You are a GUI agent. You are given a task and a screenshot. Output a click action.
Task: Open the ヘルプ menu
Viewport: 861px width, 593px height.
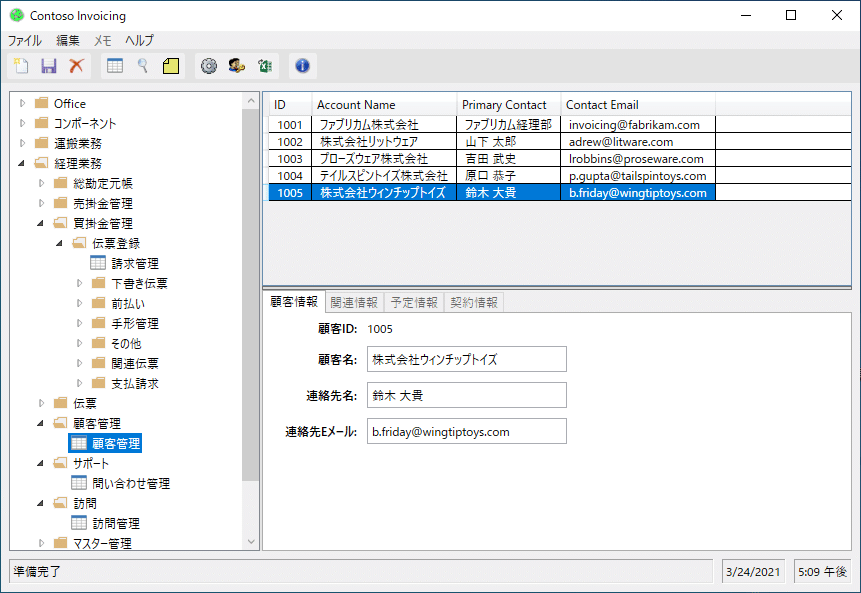click(x=139, y=41)
